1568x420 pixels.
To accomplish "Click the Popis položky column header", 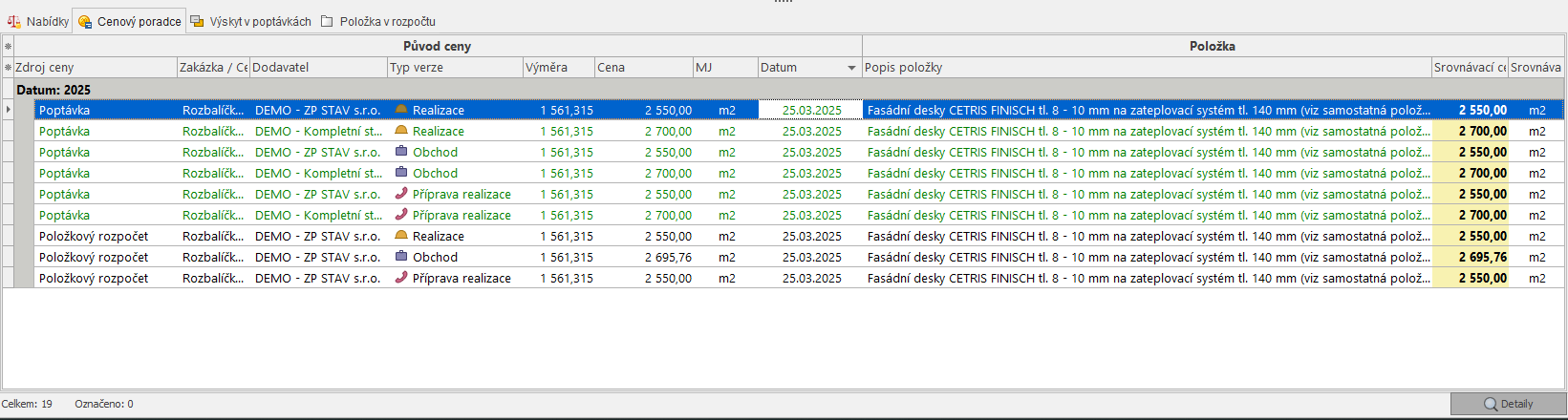I will click(x=1145, y=68).
